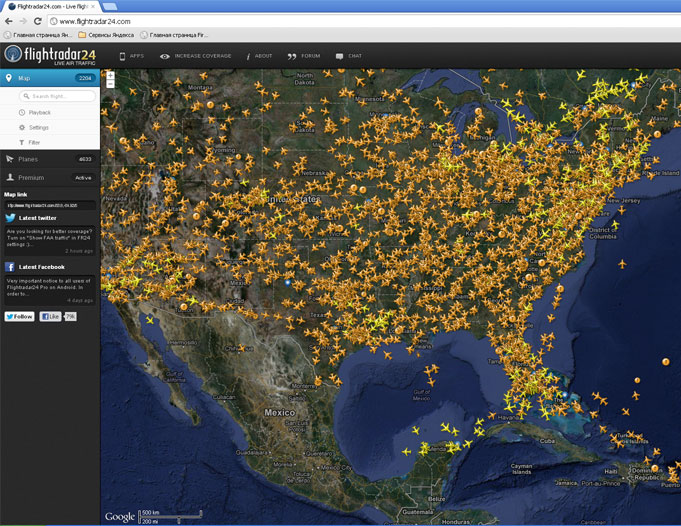The image size is (681, 526).
Task: Click the Filter funnel icon
Action: tap(22, 142)
